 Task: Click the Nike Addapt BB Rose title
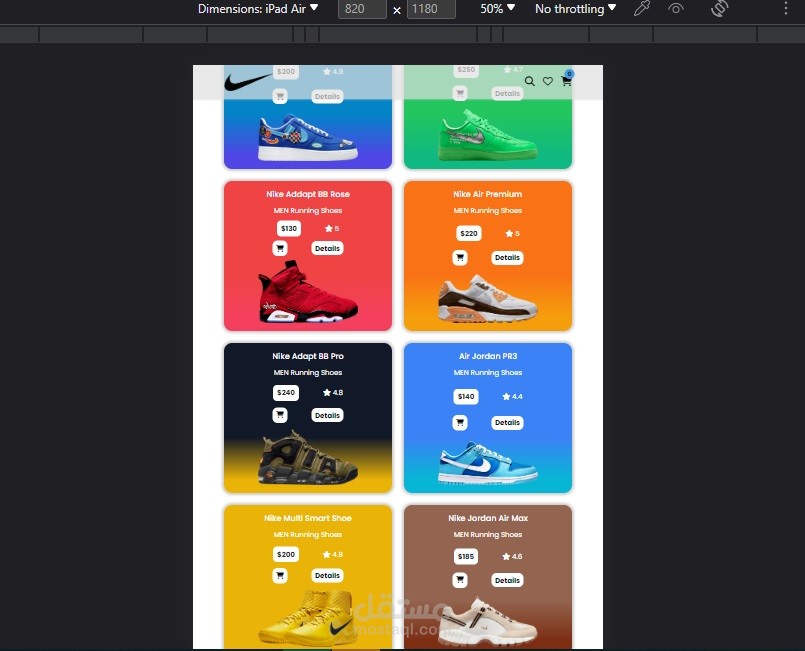click(308, 194)
